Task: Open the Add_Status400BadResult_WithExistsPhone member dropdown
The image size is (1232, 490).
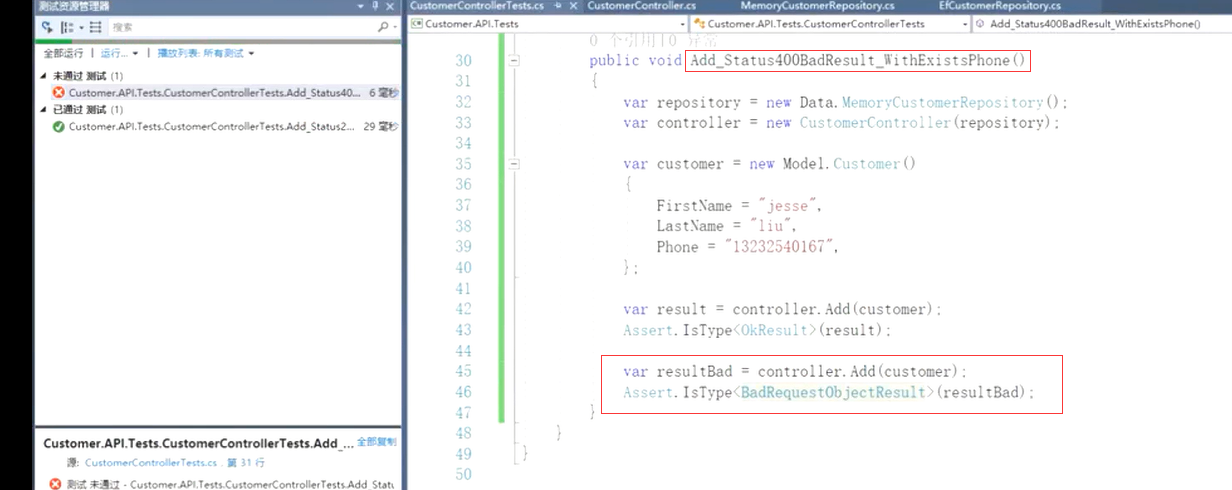Action: [1101, 23]
